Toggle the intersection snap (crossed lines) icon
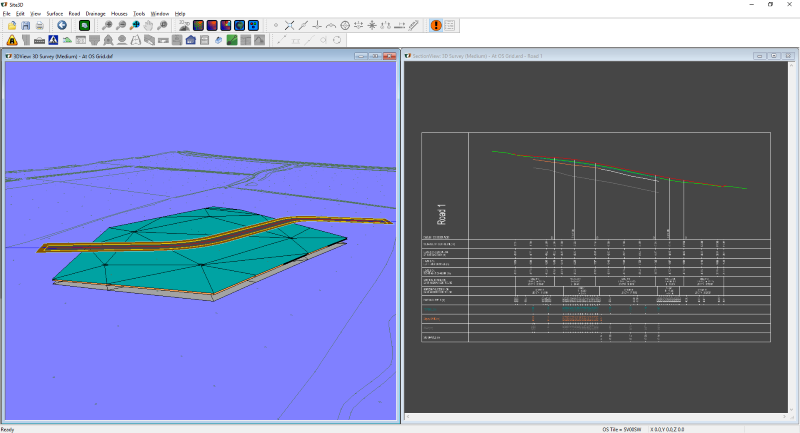The image size is (800, 433). [x=290, y=25]
